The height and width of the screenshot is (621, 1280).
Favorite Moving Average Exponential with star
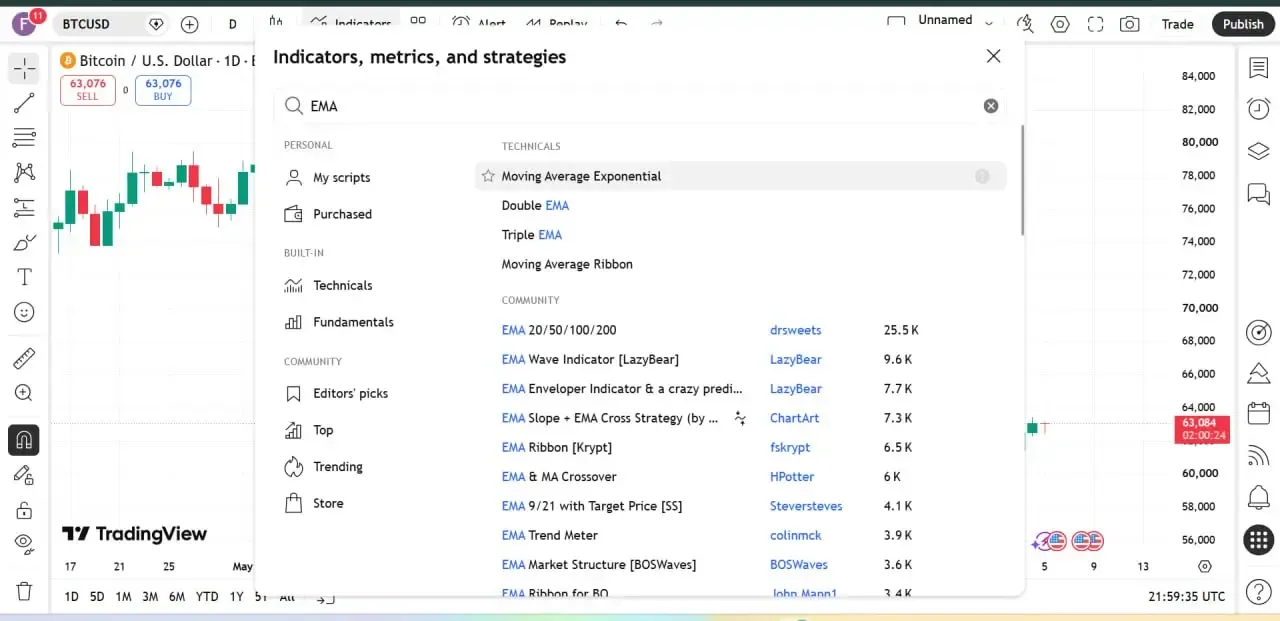(488, 176)
